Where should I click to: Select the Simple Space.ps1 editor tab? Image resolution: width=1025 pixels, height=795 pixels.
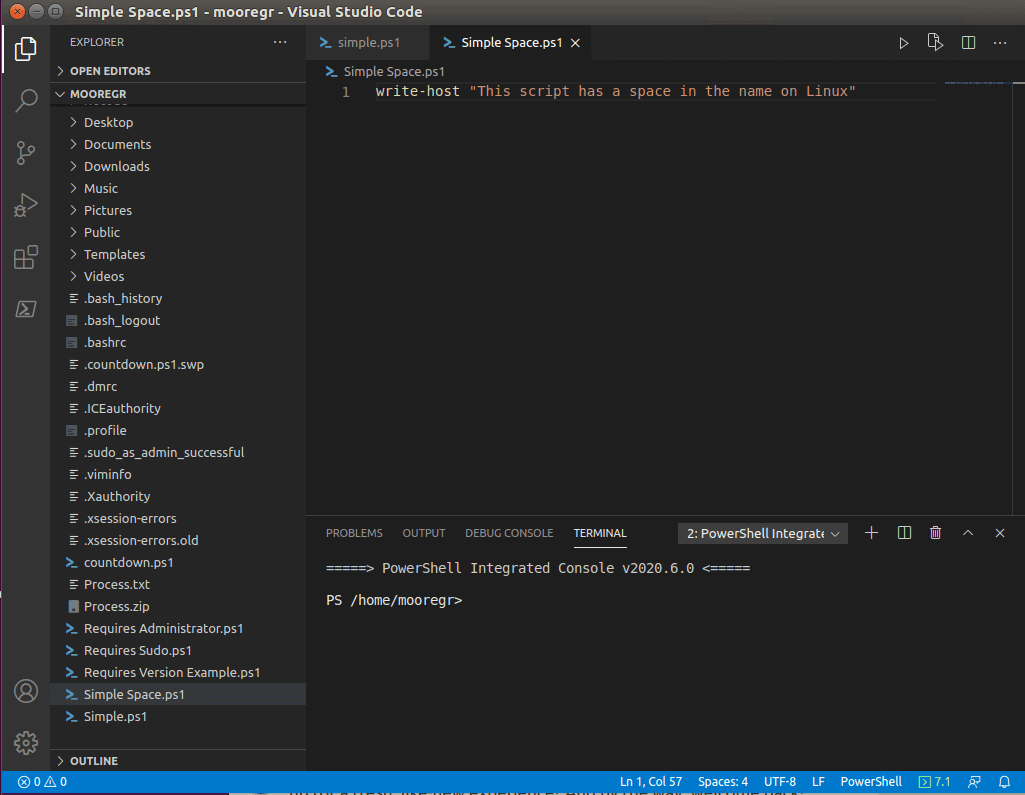click(512, 42)
